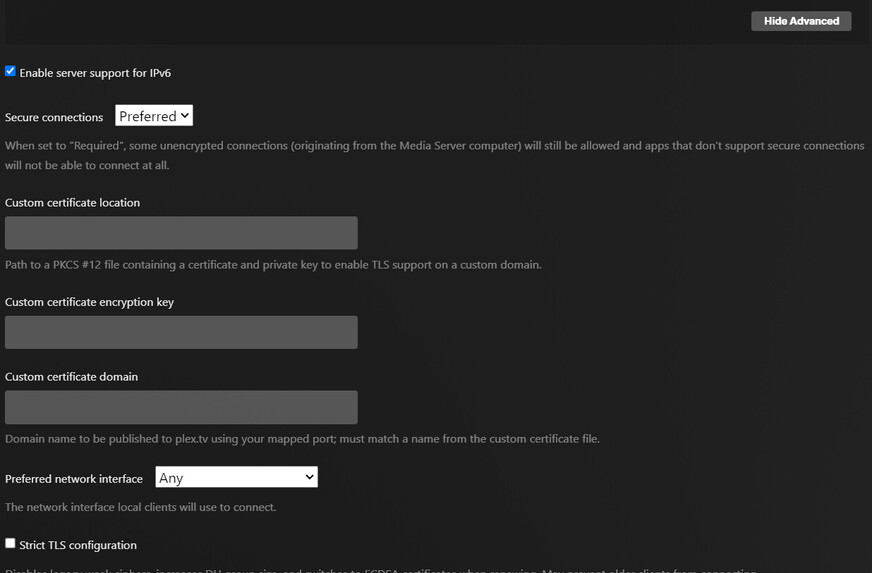The width and height of the screenshot is (872, 573).
Task: Click the Custom certificate encryption key label
Action: [90, 302]
